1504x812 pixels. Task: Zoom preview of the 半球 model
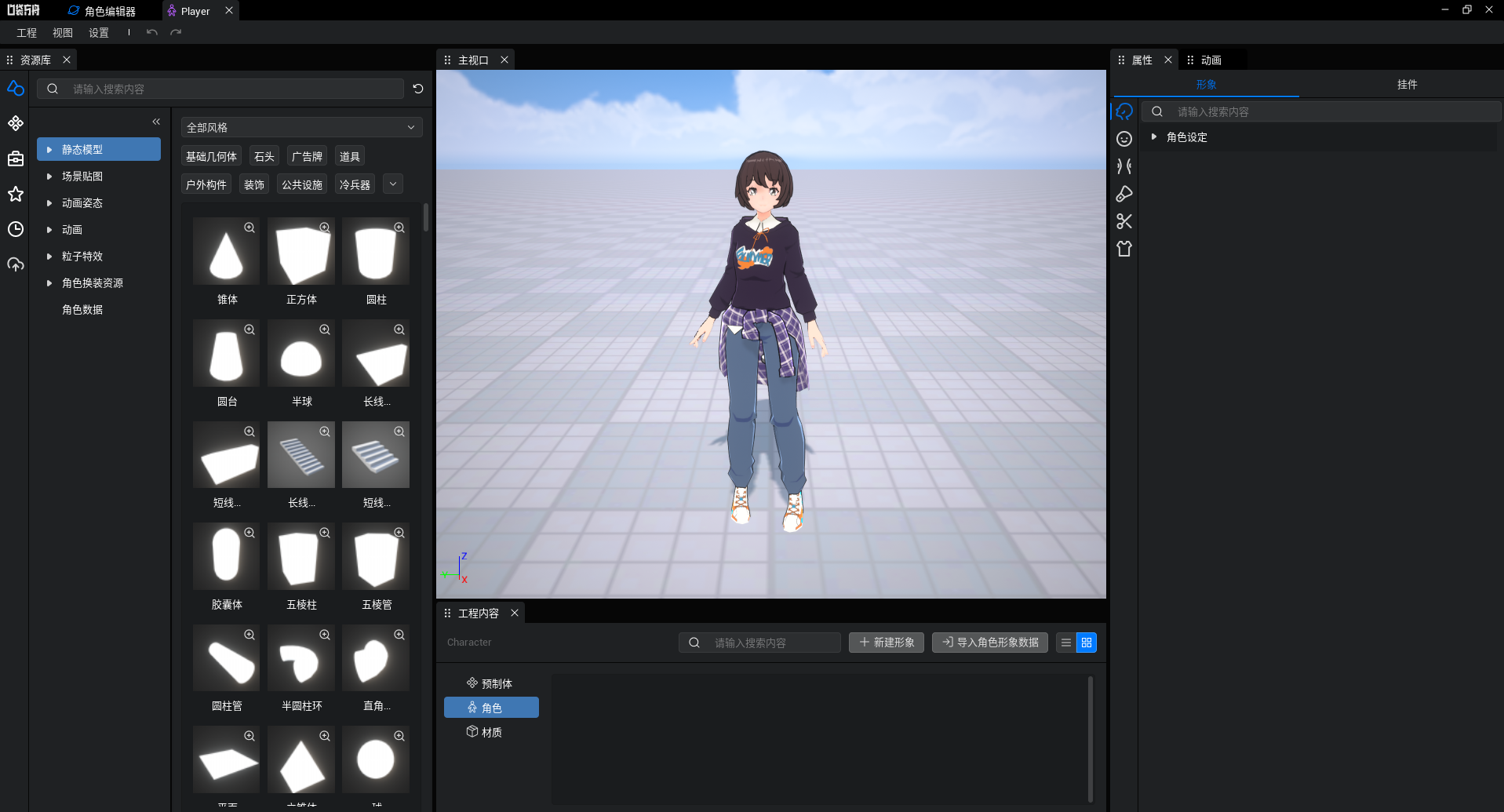[325, 330]
